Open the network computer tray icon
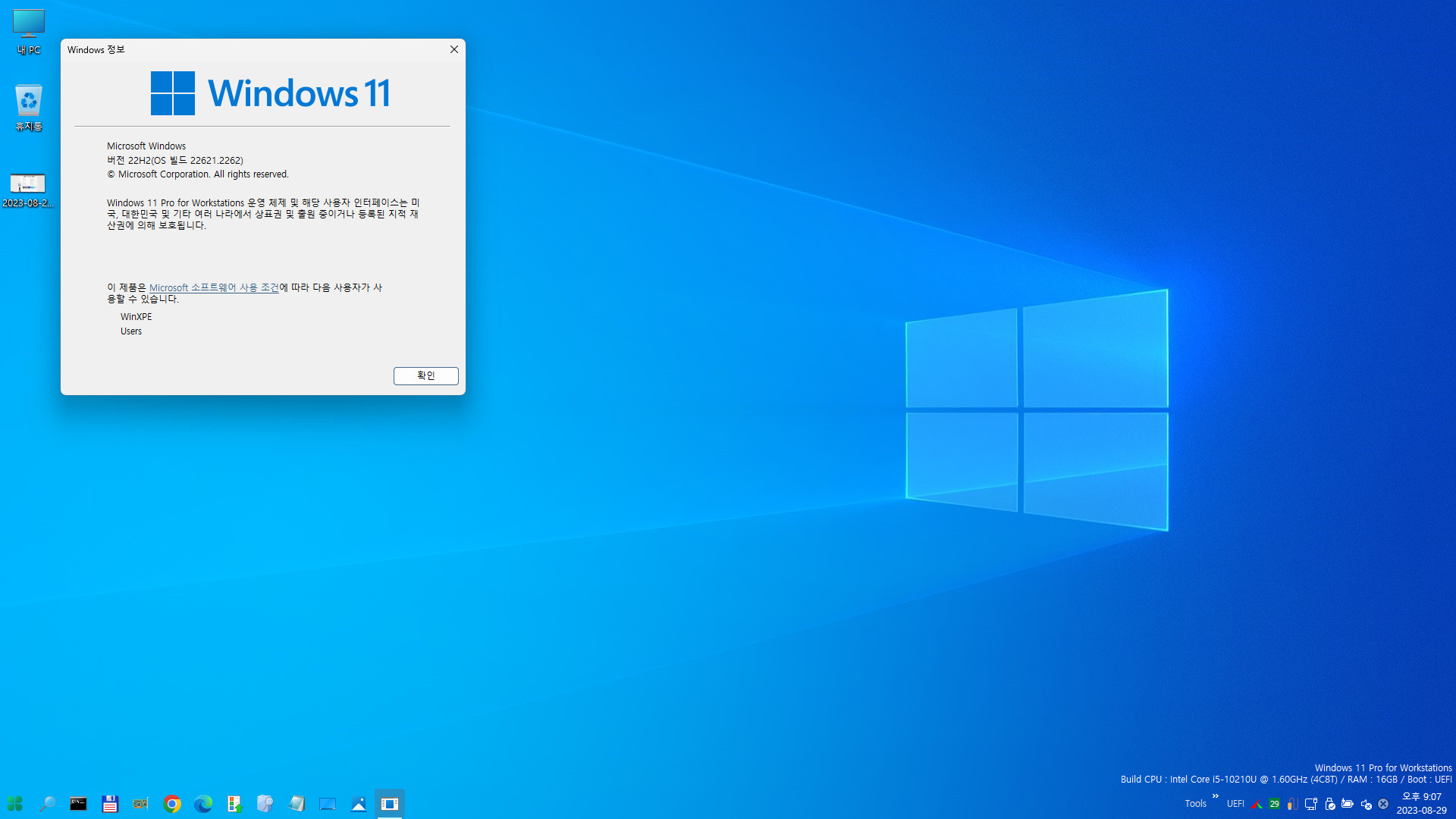Screen dimensions: 1456x819 pos(1311,805)
